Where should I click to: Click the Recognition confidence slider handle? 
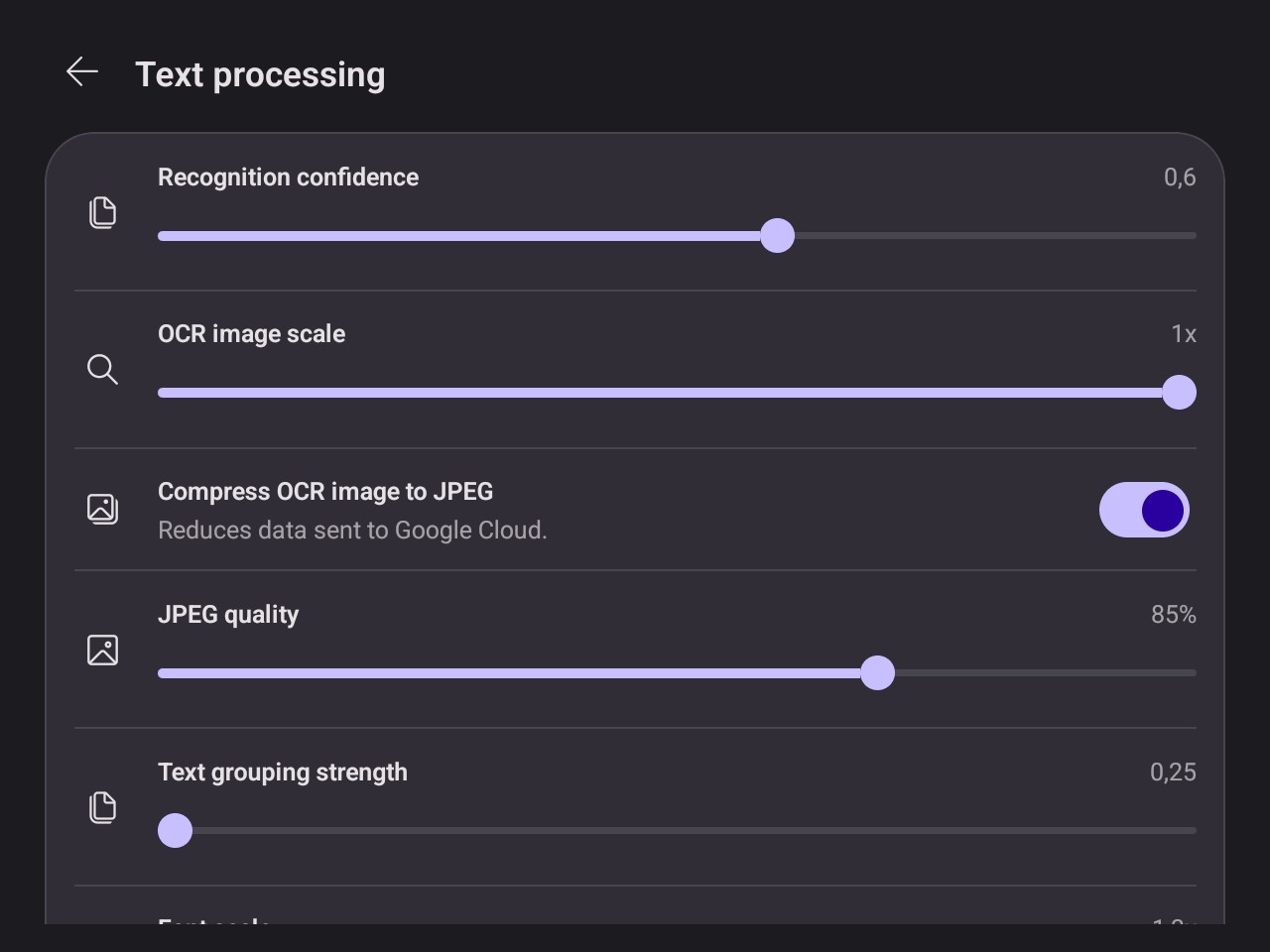pyautogui.click(x=777, y=236)
